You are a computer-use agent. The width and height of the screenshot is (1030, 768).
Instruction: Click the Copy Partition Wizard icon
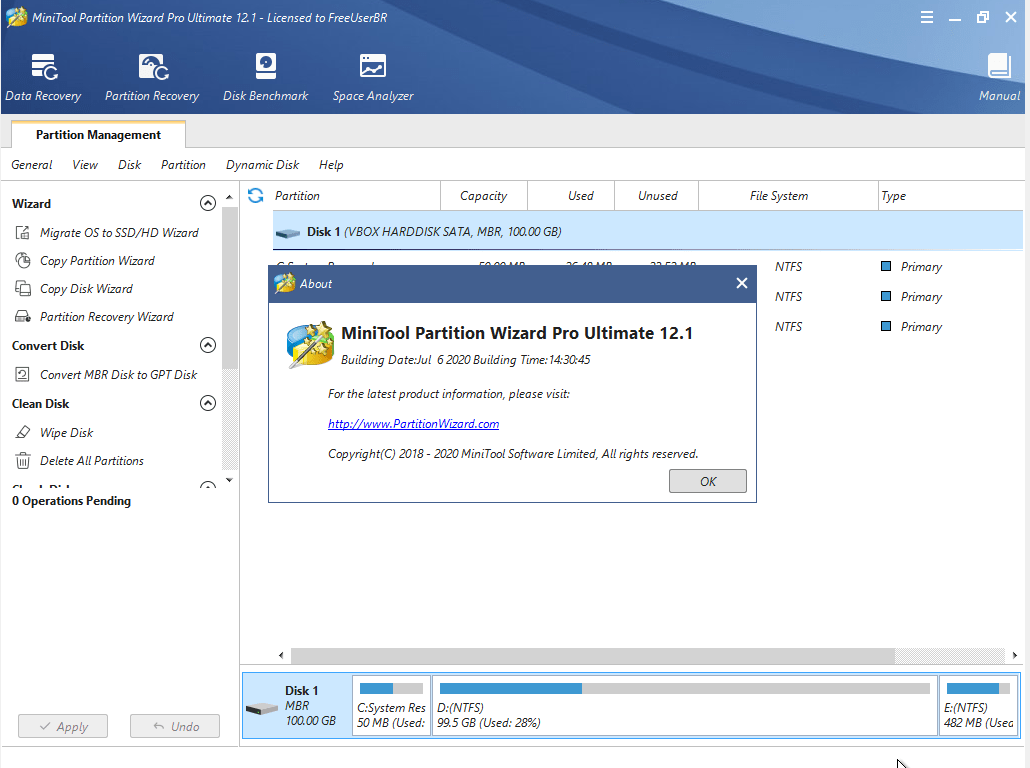click(x=22, y=261)
